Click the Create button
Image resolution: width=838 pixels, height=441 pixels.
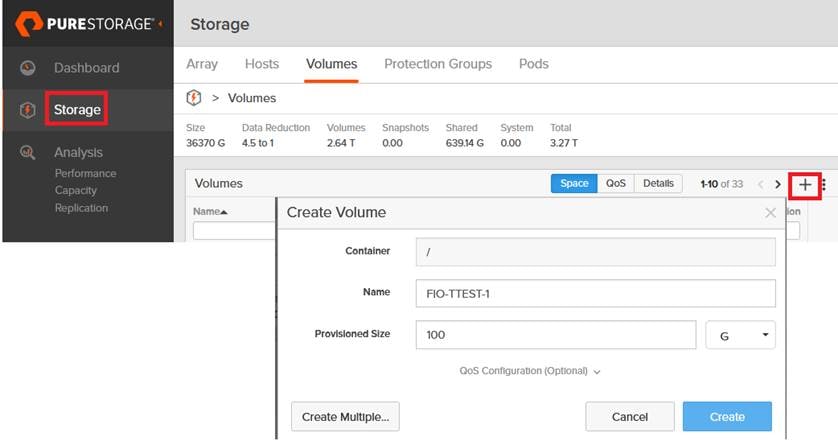click(x=727, y=417)
